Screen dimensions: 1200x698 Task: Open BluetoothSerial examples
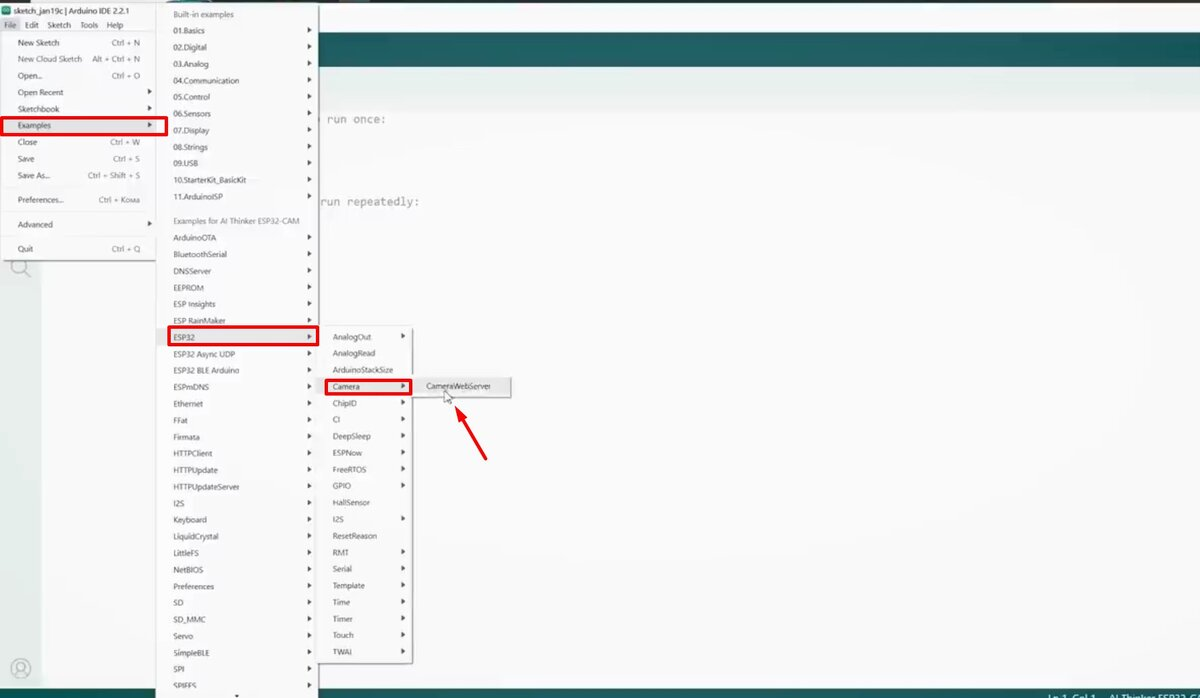pyautogui.click(x=238, y=254)
